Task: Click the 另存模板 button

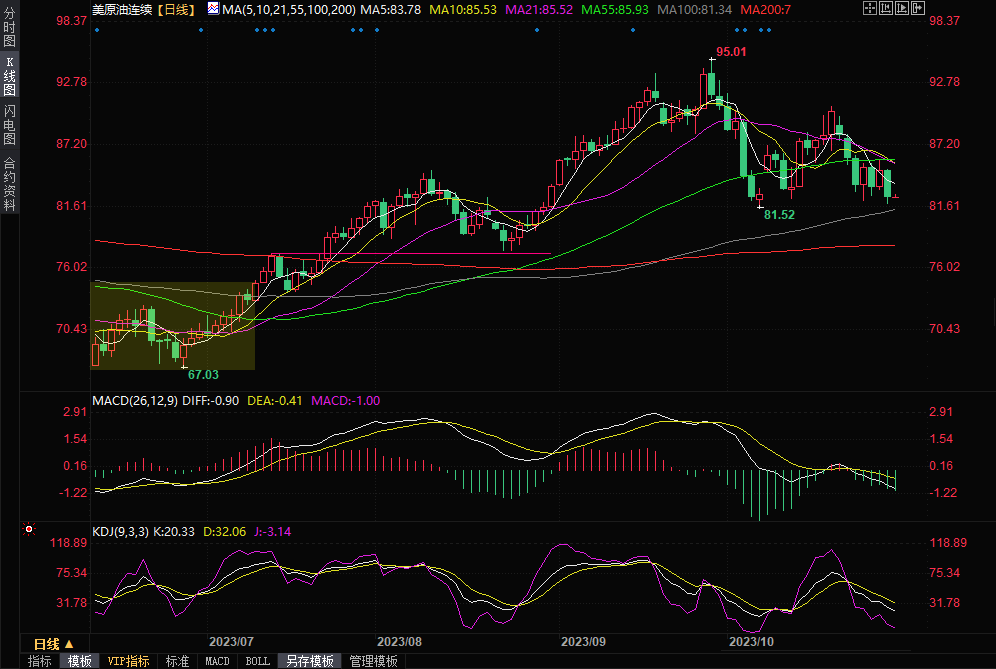Action: click(x=309, y=661)
